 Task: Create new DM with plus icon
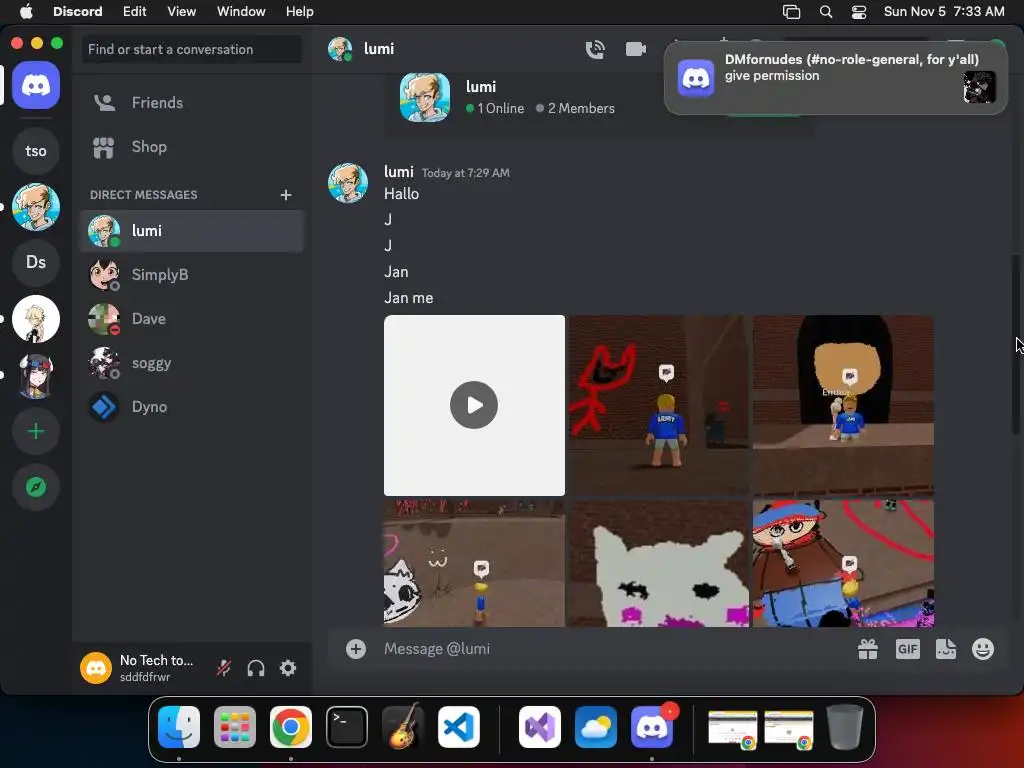(x=285, y=195)
